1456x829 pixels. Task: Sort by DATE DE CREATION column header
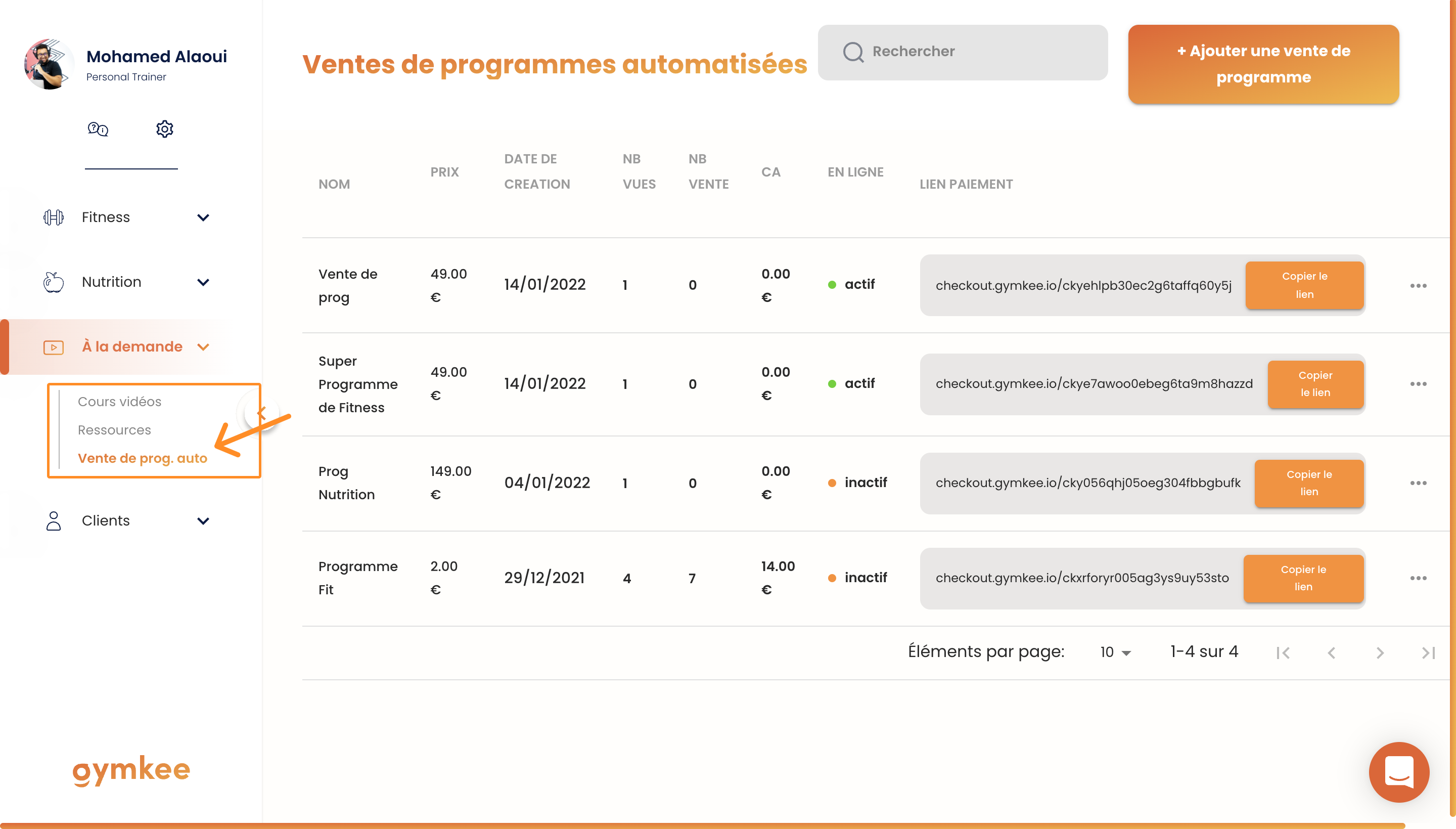pos(536,171)
